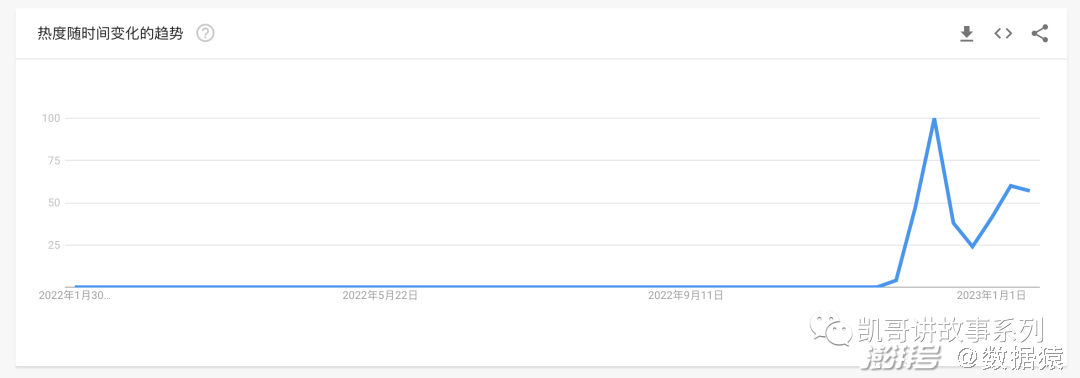1080x378 pixels.
Task: Click the 凯哥讲故事系列 watermark text
Action: (951, 330)
